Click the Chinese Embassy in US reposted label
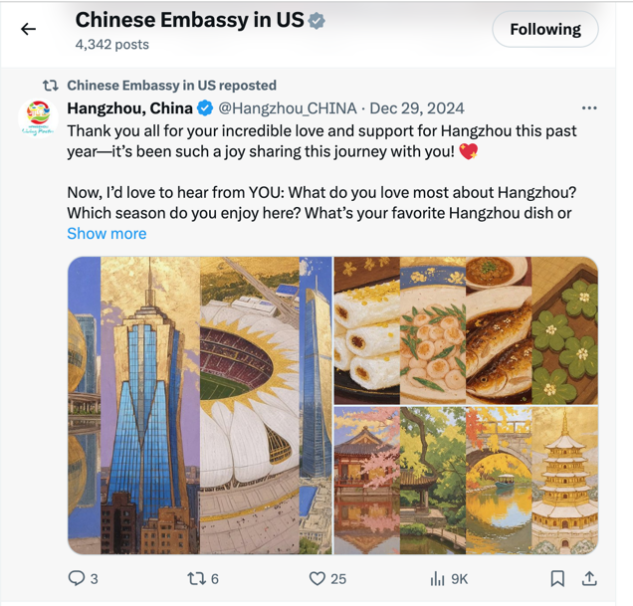 point(172,85)
